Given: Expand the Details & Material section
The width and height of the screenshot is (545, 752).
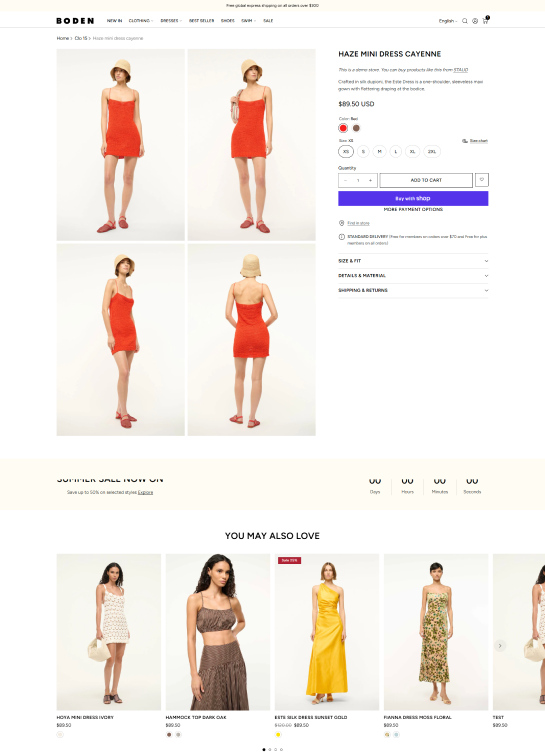Looking at the screenshot, I should [413, 276].
